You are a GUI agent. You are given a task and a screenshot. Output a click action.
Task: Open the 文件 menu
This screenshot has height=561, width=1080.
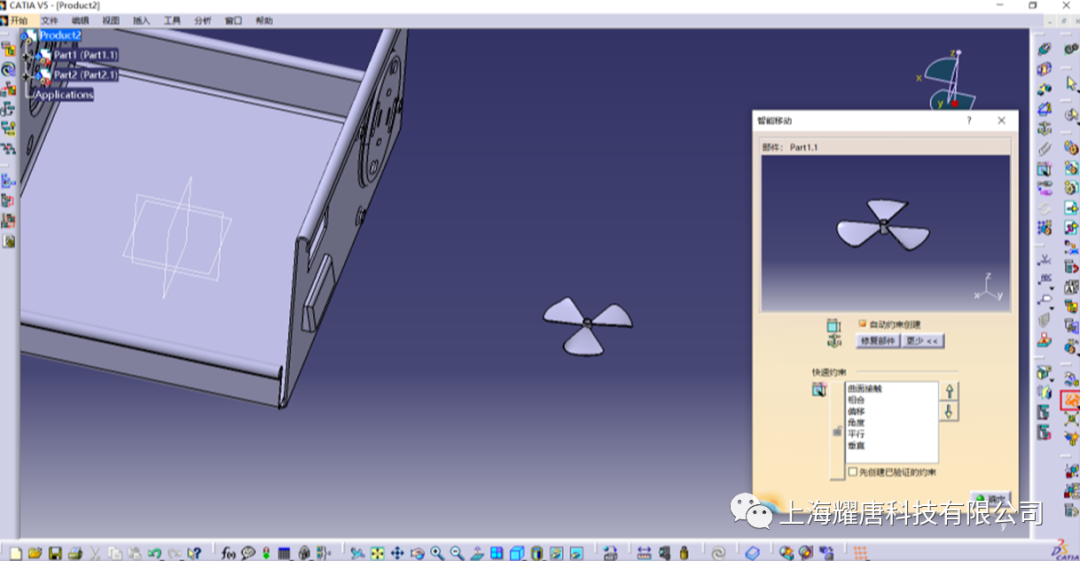[50, 21]
